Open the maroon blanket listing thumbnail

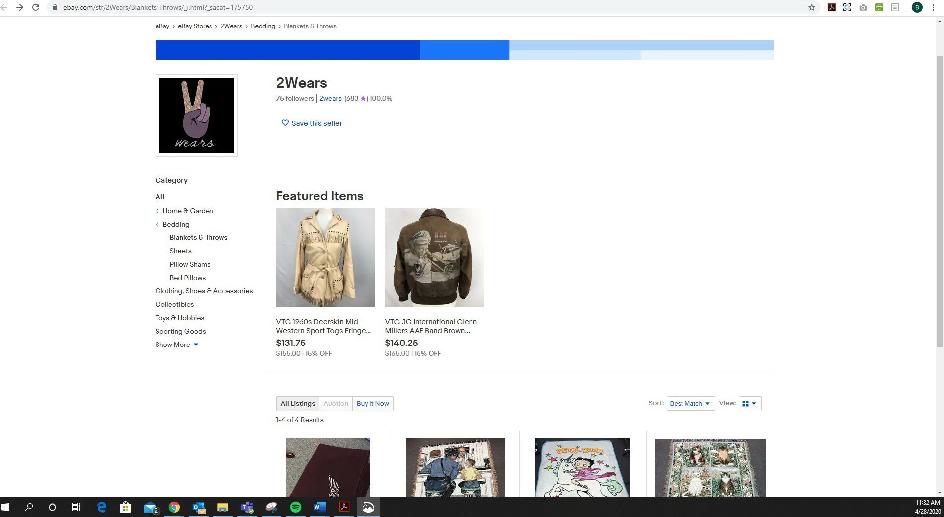tap(328, 467)
